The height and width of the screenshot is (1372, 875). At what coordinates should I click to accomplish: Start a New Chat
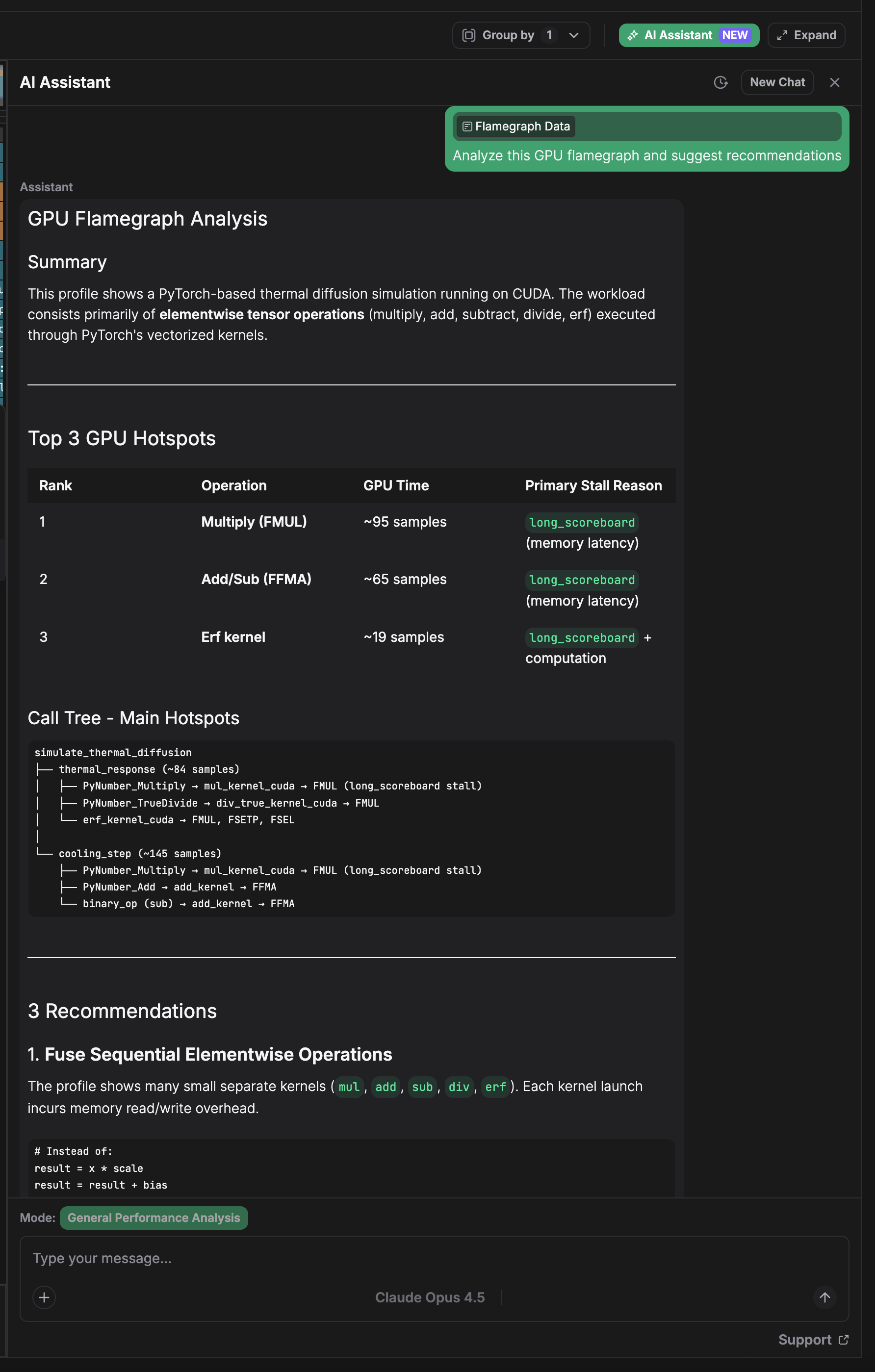pos(777,82)
